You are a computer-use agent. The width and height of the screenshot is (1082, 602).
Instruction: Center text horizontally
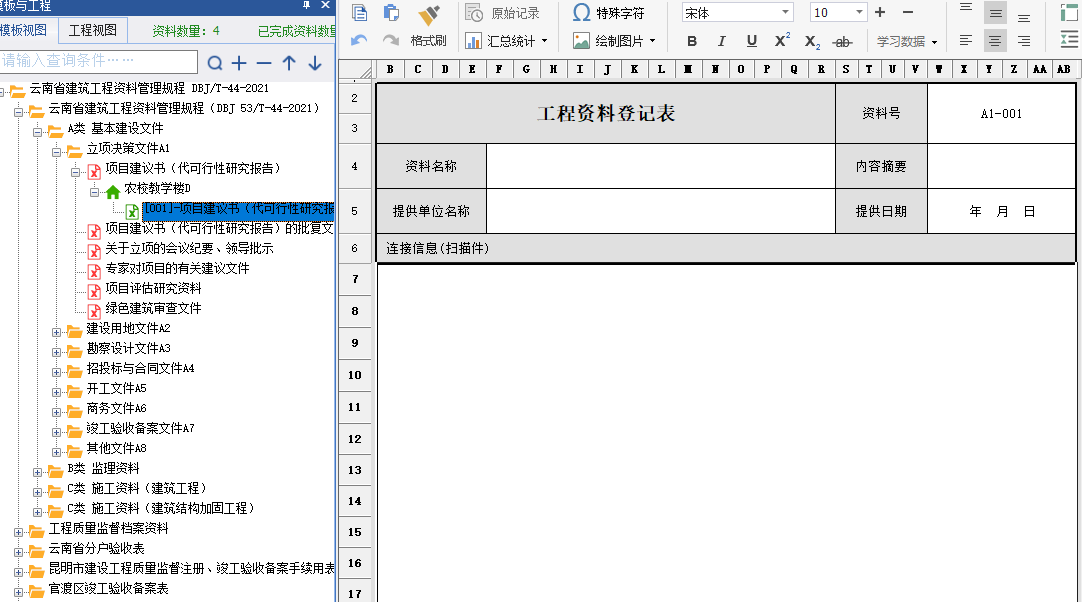point(995,41)
